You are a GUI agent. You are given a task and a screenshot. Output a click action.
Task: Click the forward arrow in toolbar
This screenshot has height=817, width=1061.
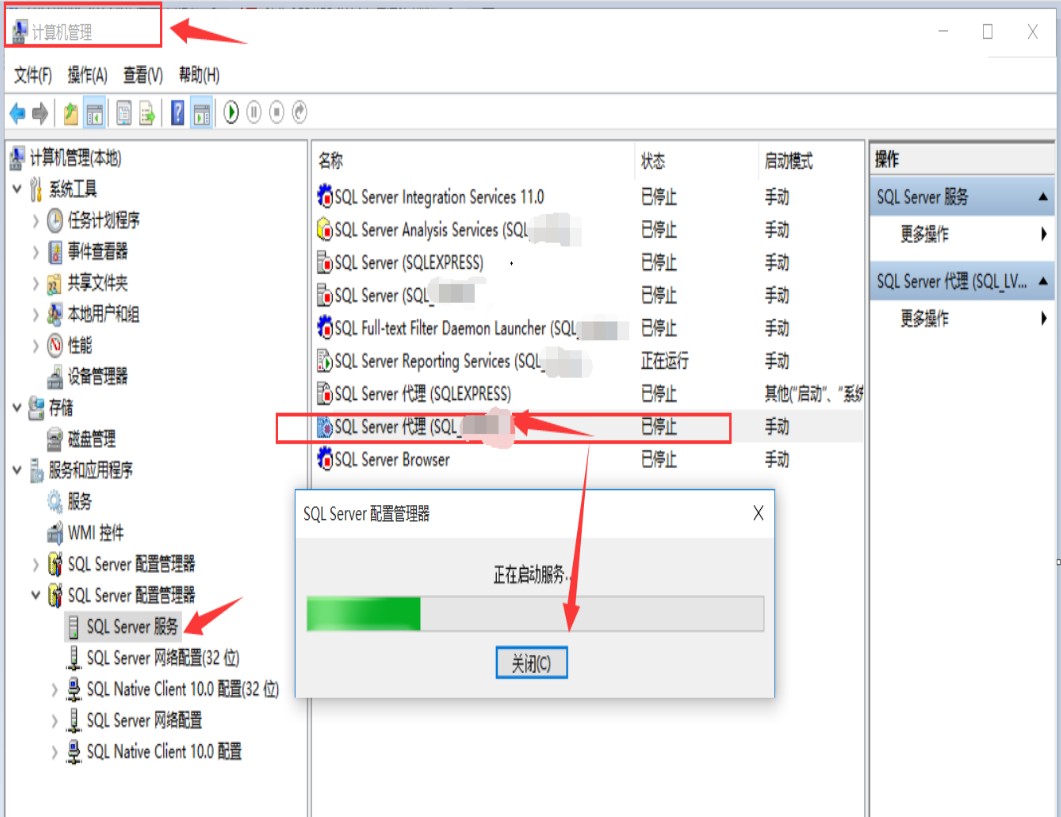(x=41, y=113)
